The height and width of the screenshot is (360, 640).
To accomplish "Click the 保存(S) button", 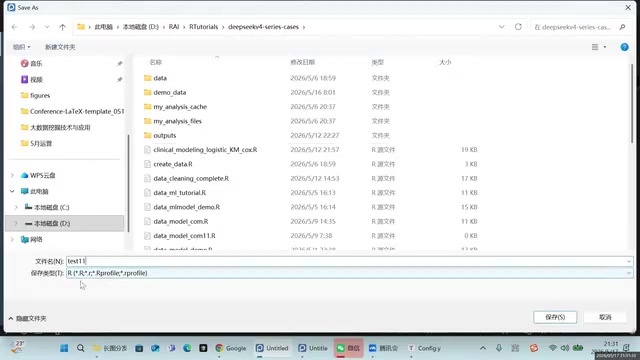I will click(x=555, y=317).
